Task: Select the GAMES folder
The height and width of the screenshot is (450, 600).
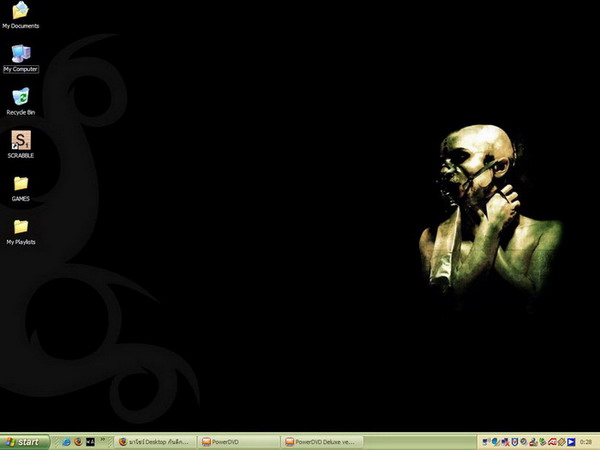Action: (21, 188)
